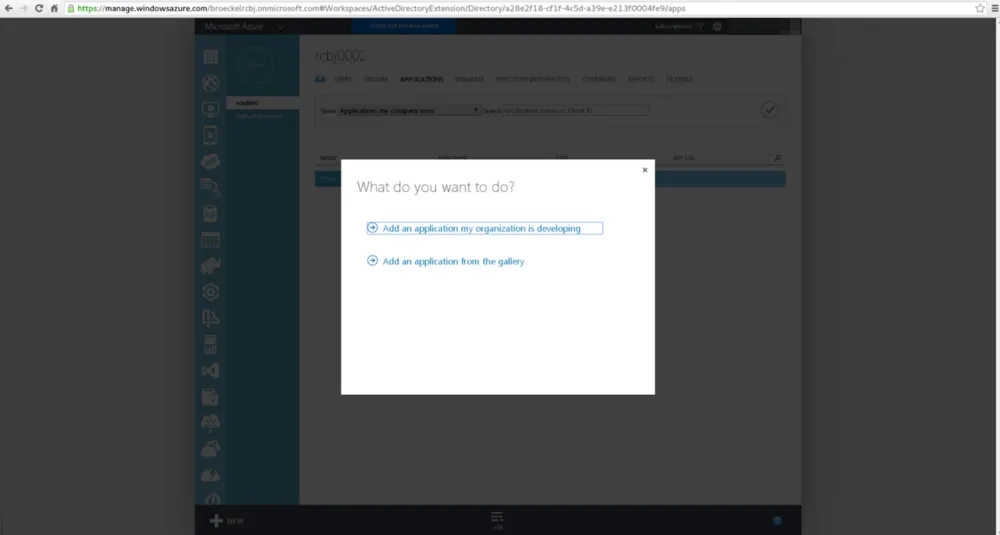Bookmark page with the star icon
The height and width of the screenshot is (535, 1000).
pyautogui.click(x=980, y=8)
